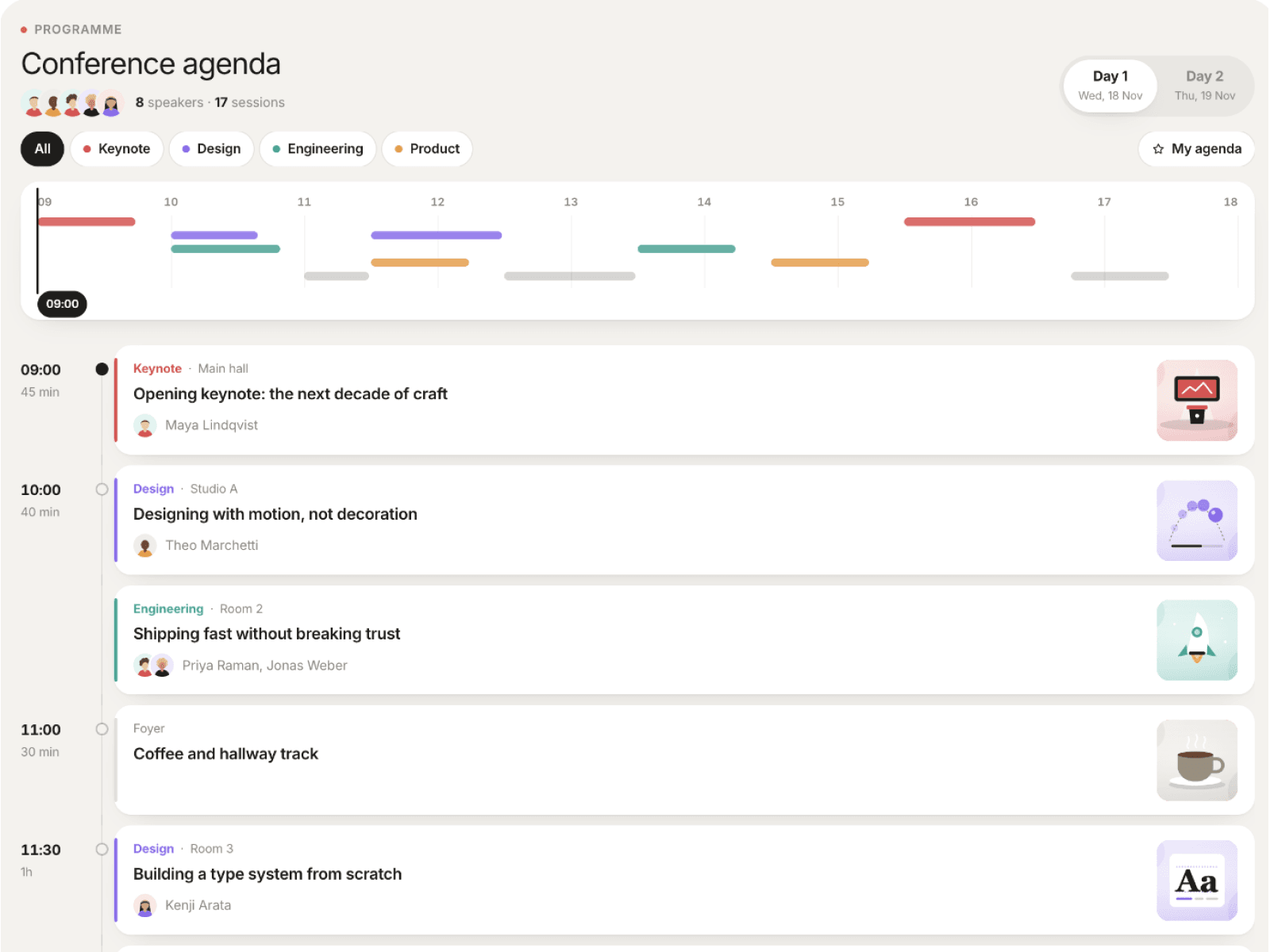1270x952 pixels.
Task: Click the star icon in My agenda
Action: coord(1158,149)
